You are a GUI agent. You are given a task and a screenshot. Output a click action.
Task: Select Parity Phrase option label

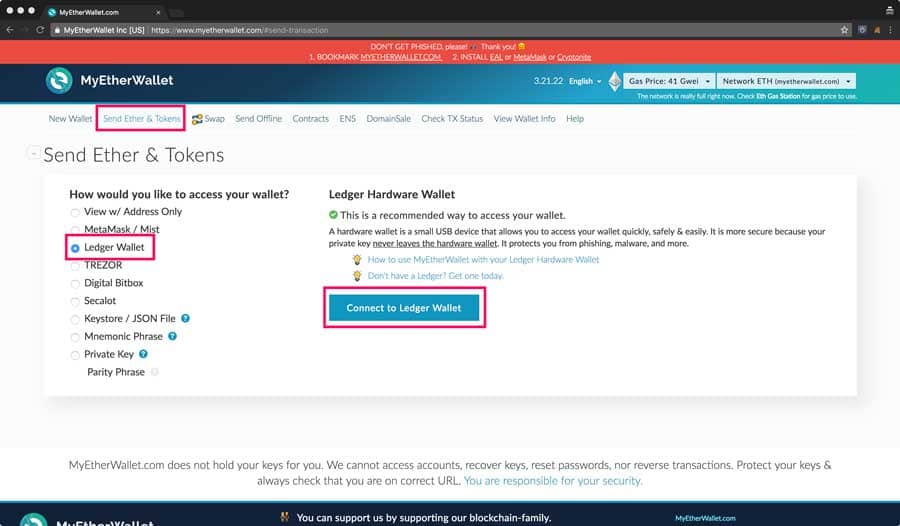pyautogui.click(x=116, y=372)
